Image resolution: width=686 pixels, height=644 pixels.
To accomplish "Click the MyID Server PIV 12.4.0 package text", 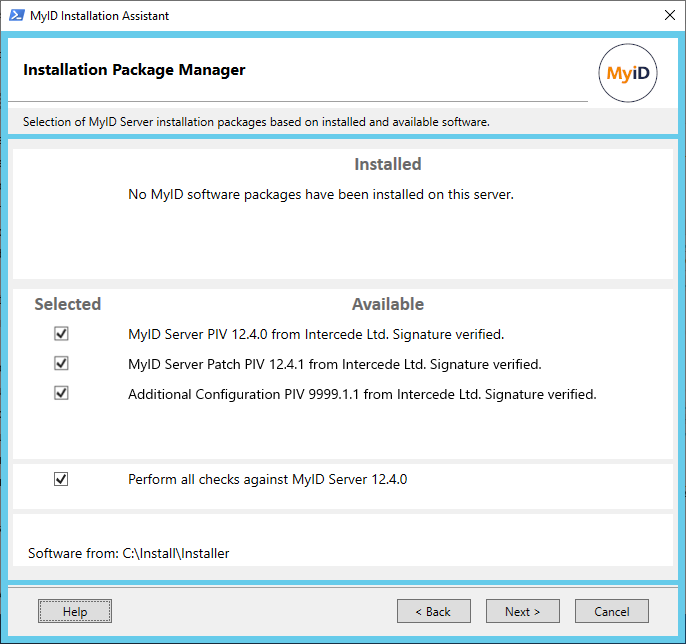I will pyautogui.click(x=316, y=334).
